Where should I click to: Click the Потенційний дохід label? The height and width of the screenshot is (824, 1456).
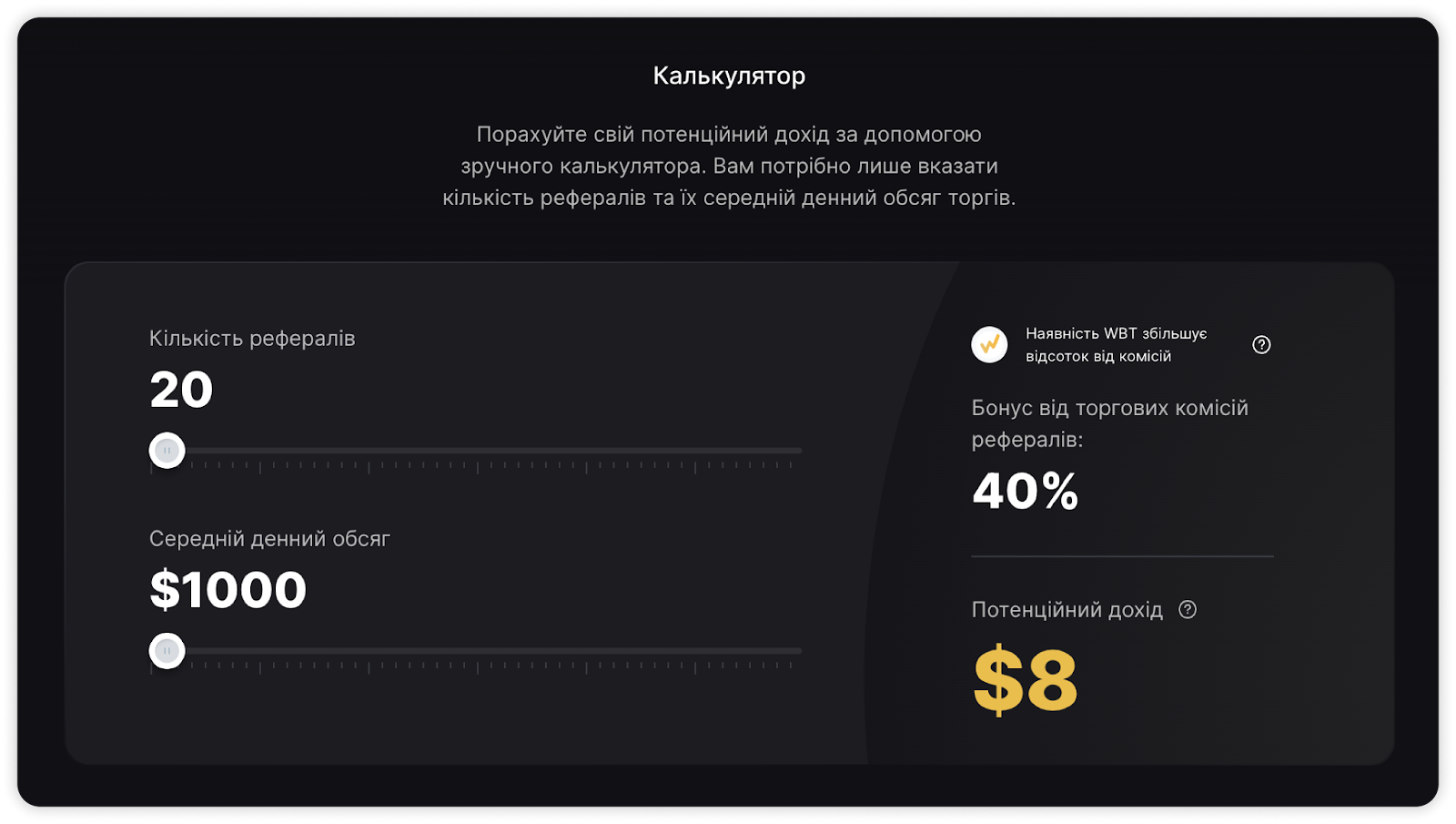(x=1067, y=610)
